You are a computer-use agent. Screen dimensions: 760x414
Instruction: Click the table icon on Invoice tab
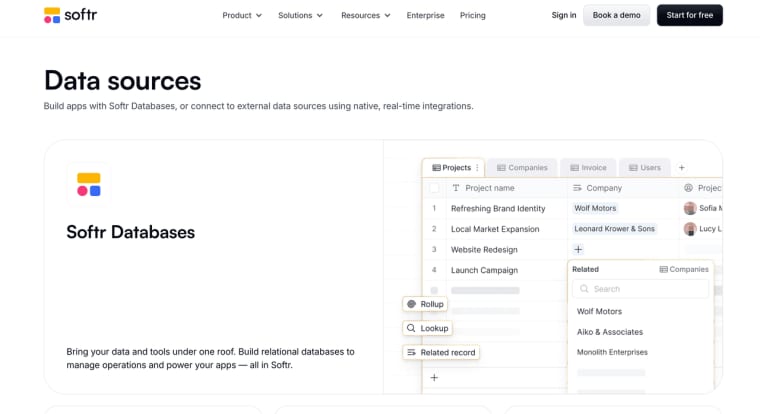574,168
